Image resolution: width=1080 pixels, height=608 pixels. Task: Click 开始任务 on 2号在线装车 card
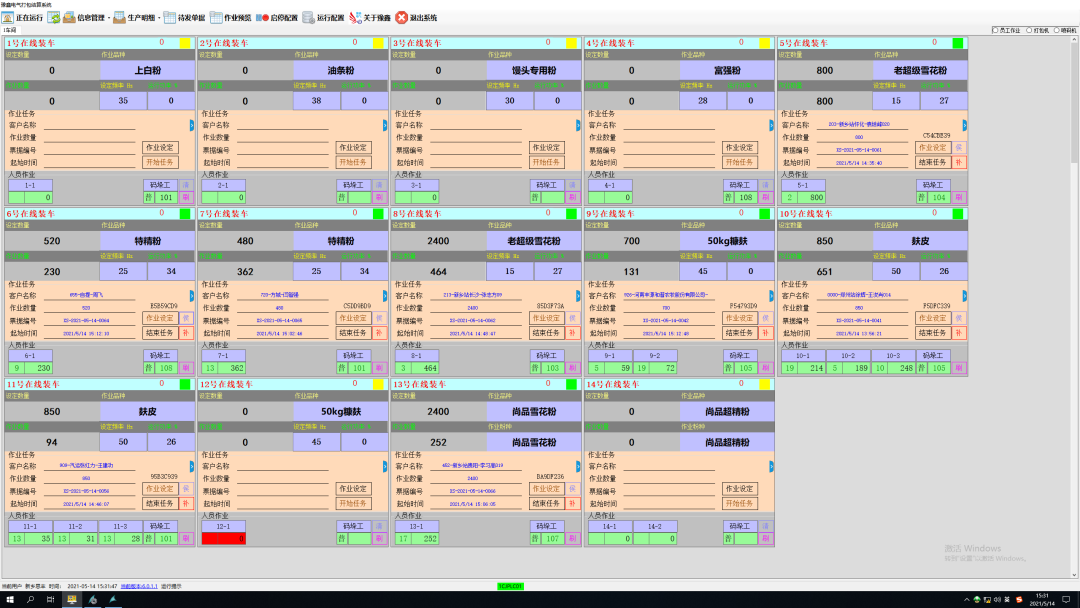click(x=353, y=163)
